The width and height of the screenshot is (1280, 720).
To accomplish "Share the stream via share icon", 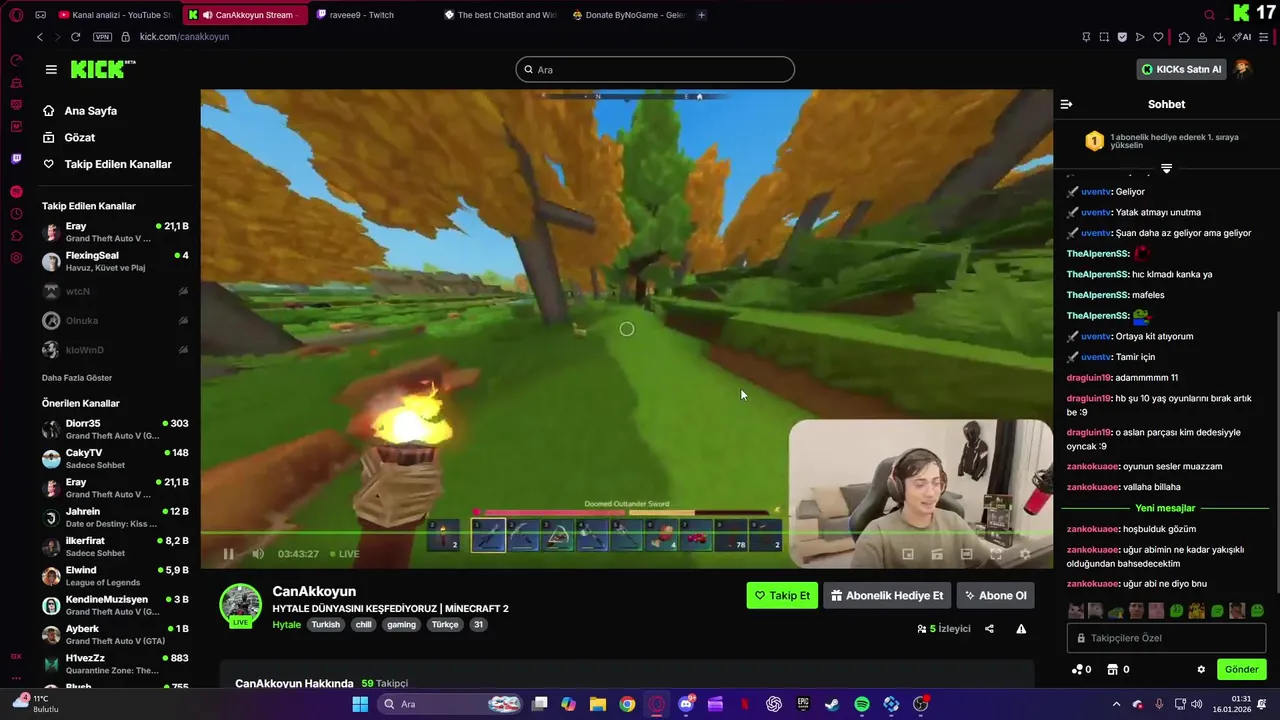I will coord(989,629).
